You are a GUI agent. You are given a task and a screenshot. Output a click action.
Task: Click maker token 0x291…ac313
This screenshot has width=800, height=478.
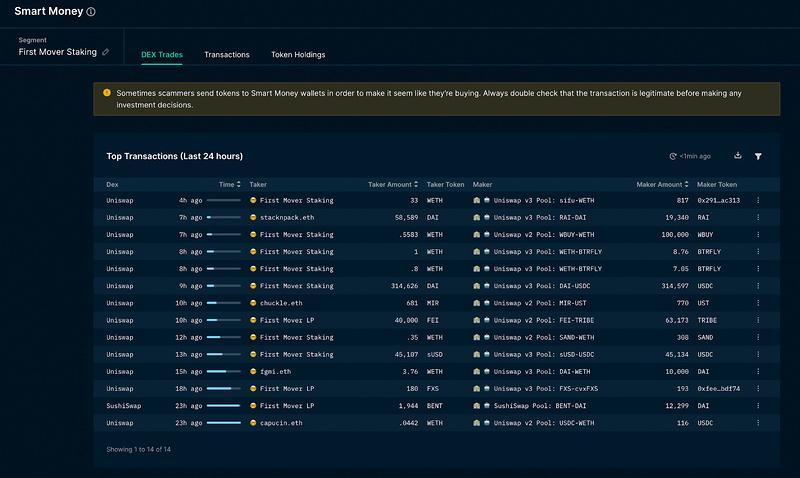[718, 200]
